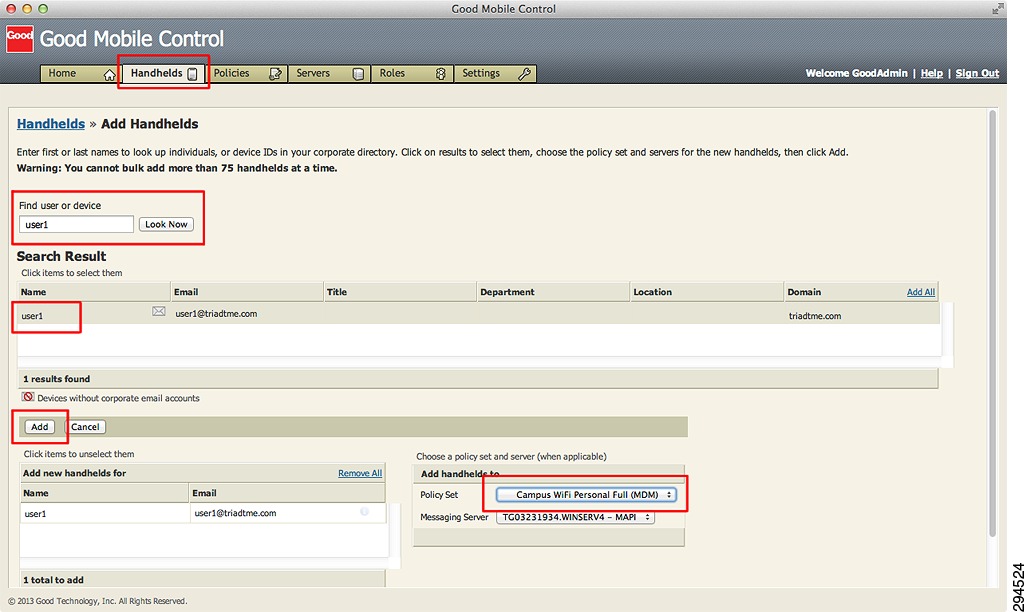Screen dimensions: 1025x612
Task: Click the Department column header
Action: pos(553,292)
